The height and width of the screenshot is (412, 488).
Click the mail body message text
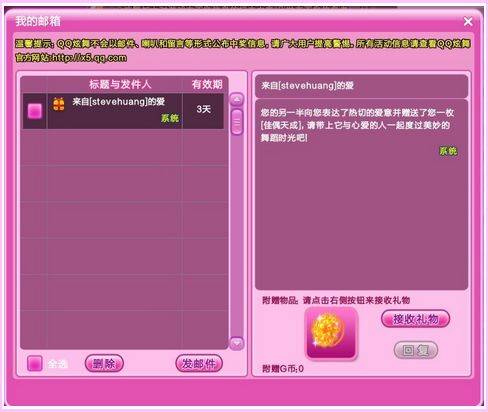[x=357, y=125]
